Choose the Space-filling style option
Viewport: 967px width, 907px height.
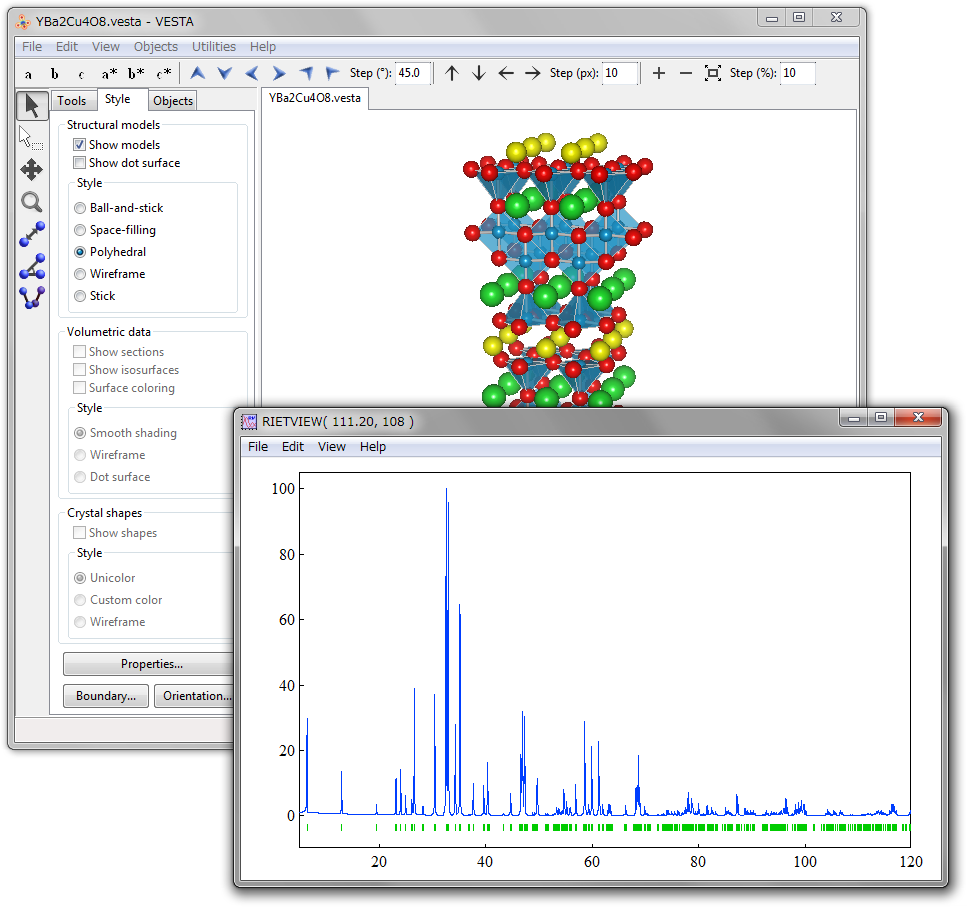(80, 230)
